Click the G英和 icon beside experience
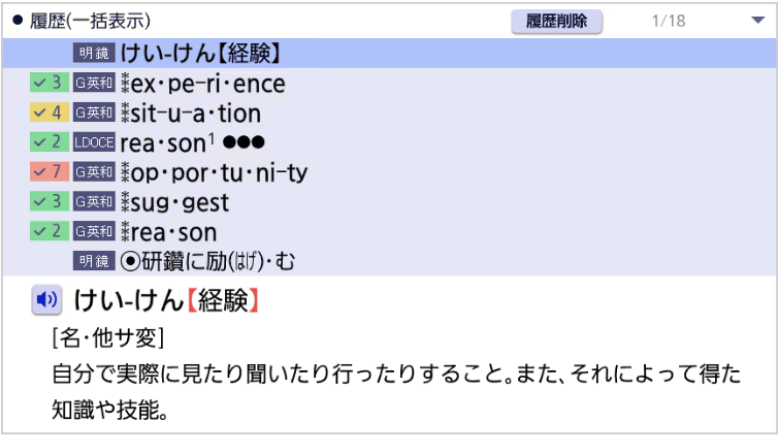This screenshot has height=436, width=780. pos(94,84)
